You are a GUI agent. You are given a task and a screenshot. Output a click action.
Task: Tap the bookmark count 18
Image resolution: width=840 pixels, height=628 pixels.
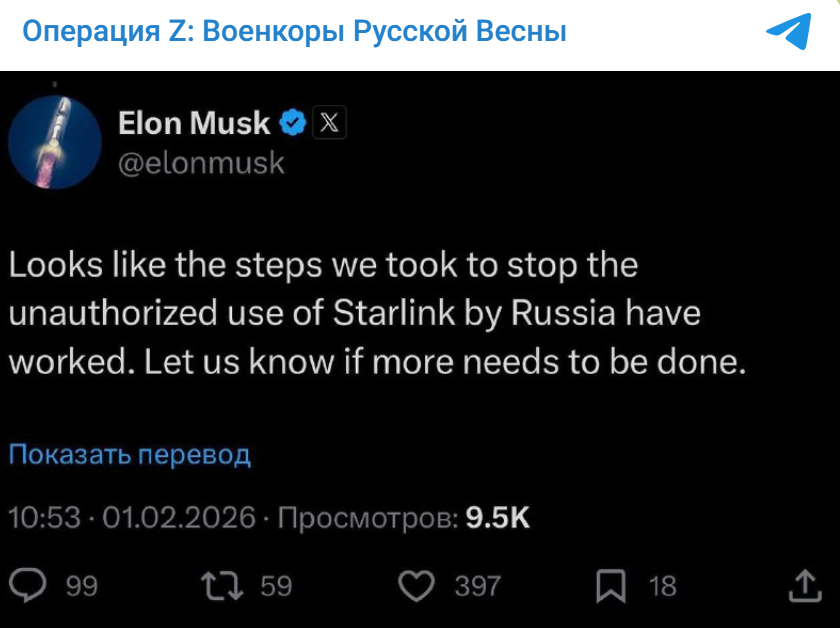point(662,587)
